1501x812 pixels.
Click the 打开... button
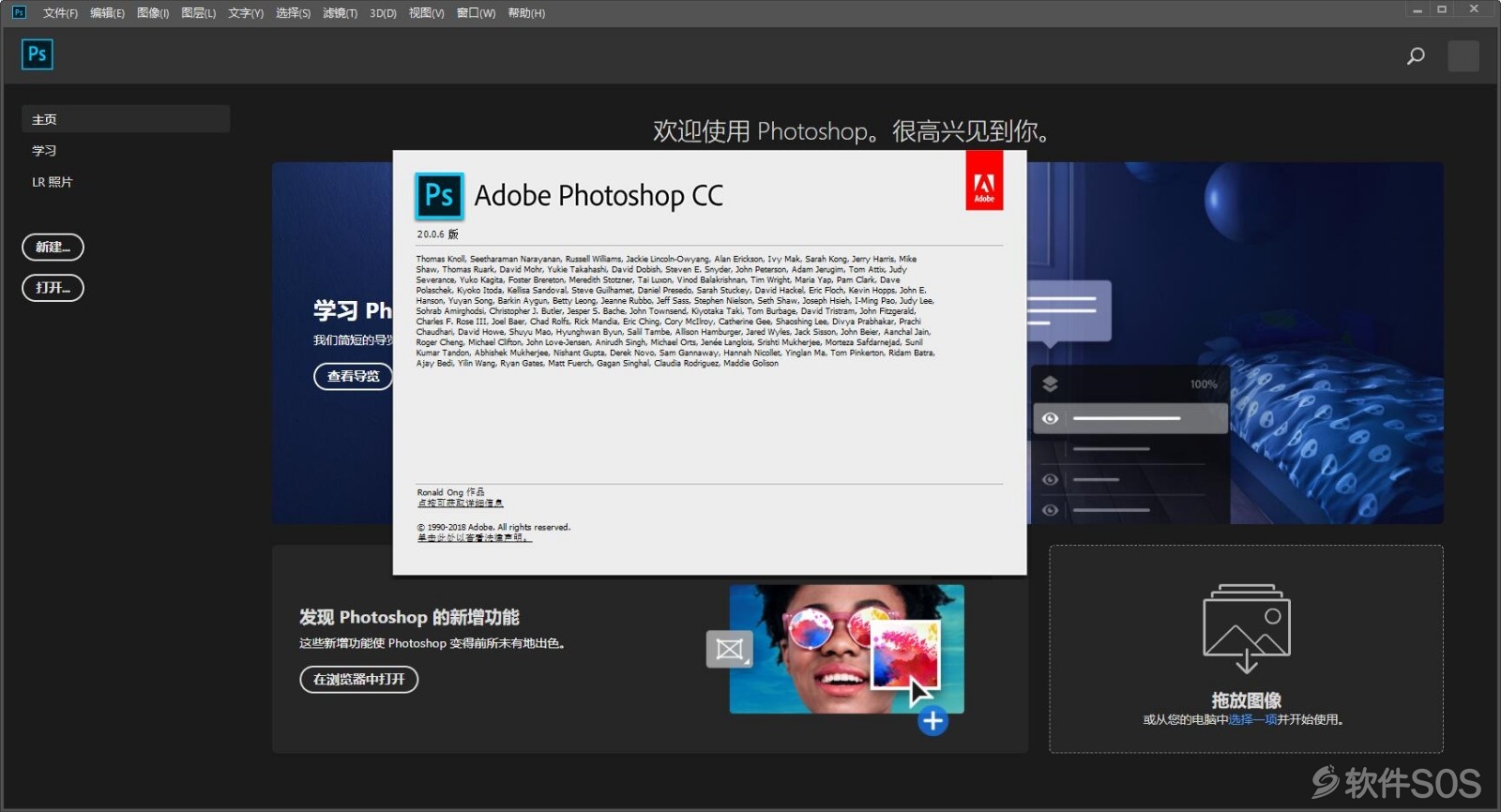(53, 288)
